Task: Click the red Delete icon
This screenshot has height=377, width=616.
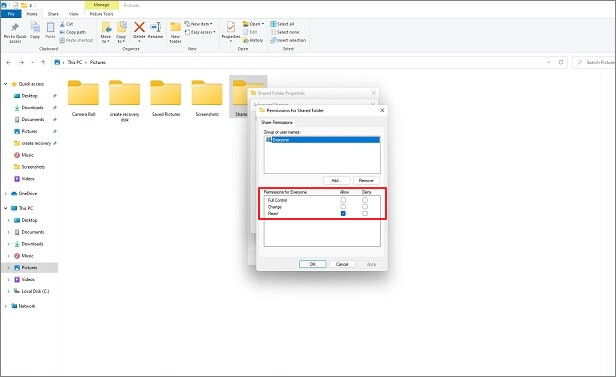Action: (139, 27)
